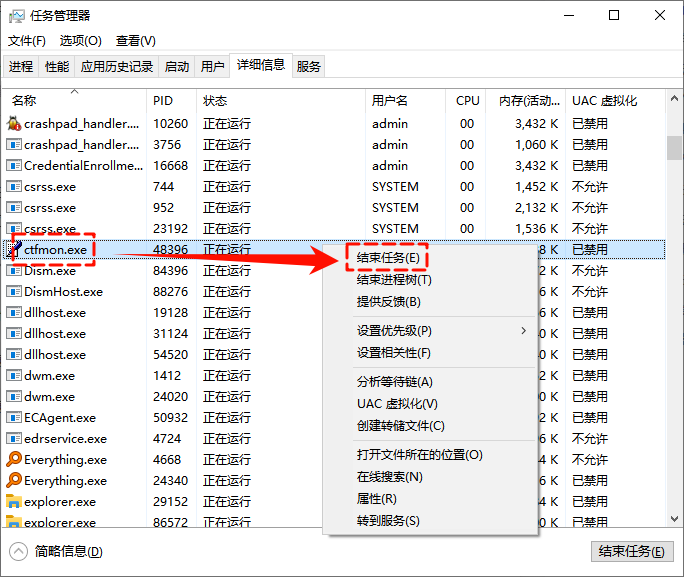This screenshot has height=577, width=684.
Task: Click the Task Manager title bar icon
Action: click(17, 16)
